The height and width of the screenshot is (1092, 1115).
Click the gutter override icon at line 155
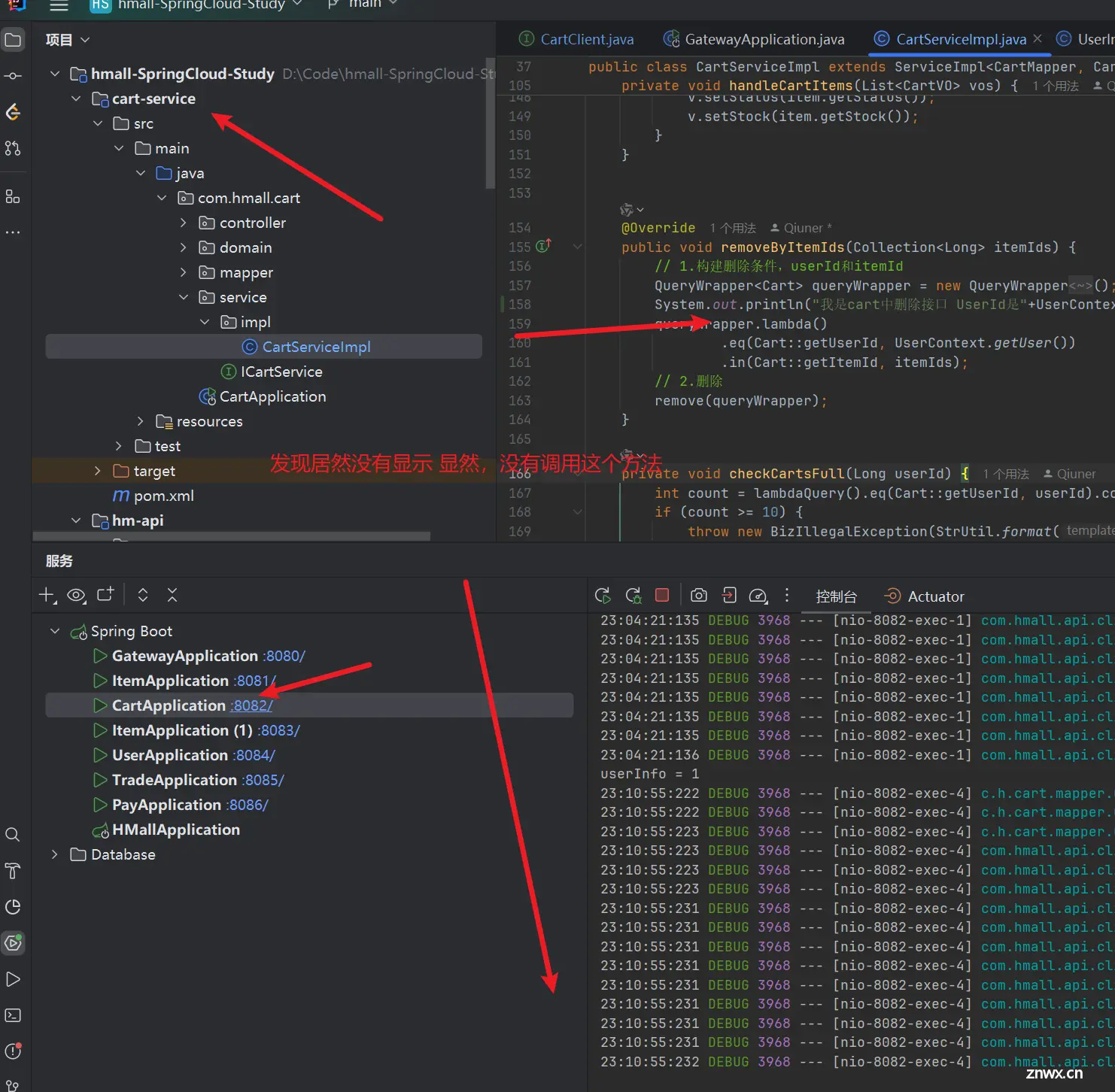[543, 245]
